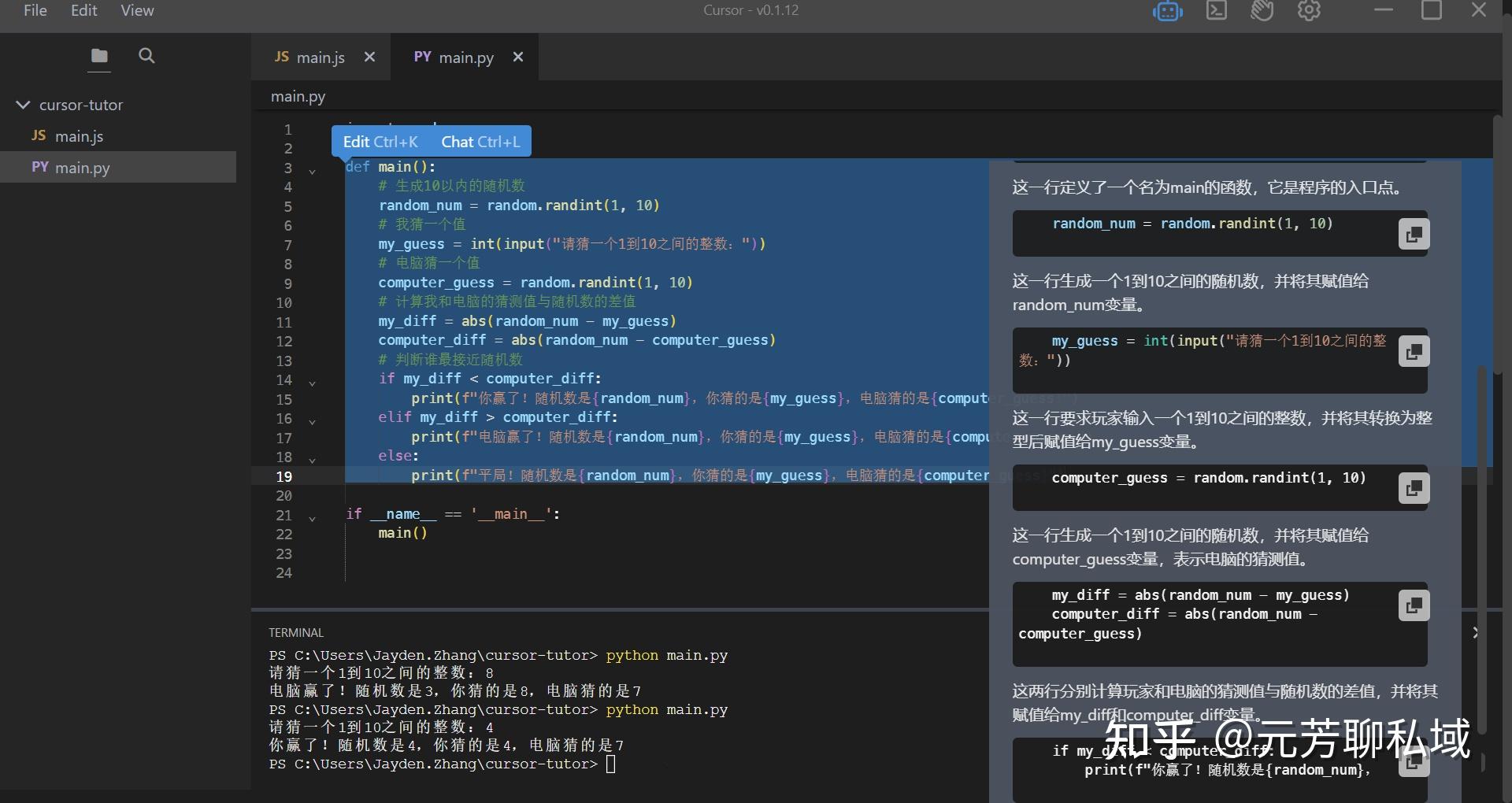The width and height of the screenshot is (1512, 803).
Task: Fold the if __name__ block
Action: pos(313,518)
